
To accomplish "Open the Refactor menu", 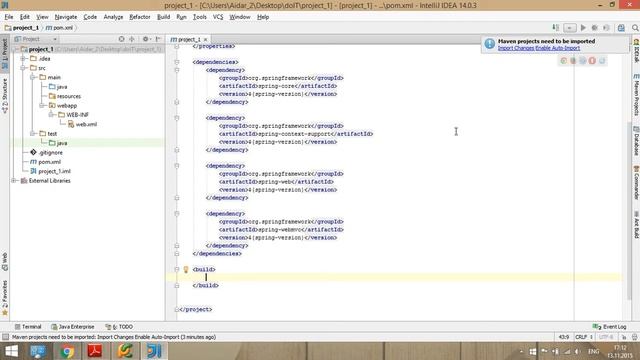I will tap(140, 17).
